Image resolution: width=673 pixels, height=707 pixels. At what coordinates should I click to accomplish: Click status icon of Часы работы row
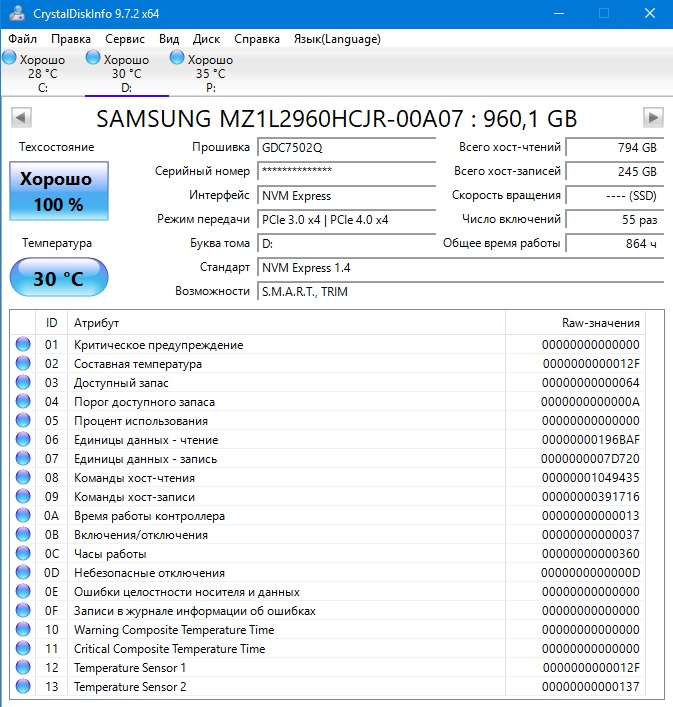pyautogui.click(x=23, y=553)
